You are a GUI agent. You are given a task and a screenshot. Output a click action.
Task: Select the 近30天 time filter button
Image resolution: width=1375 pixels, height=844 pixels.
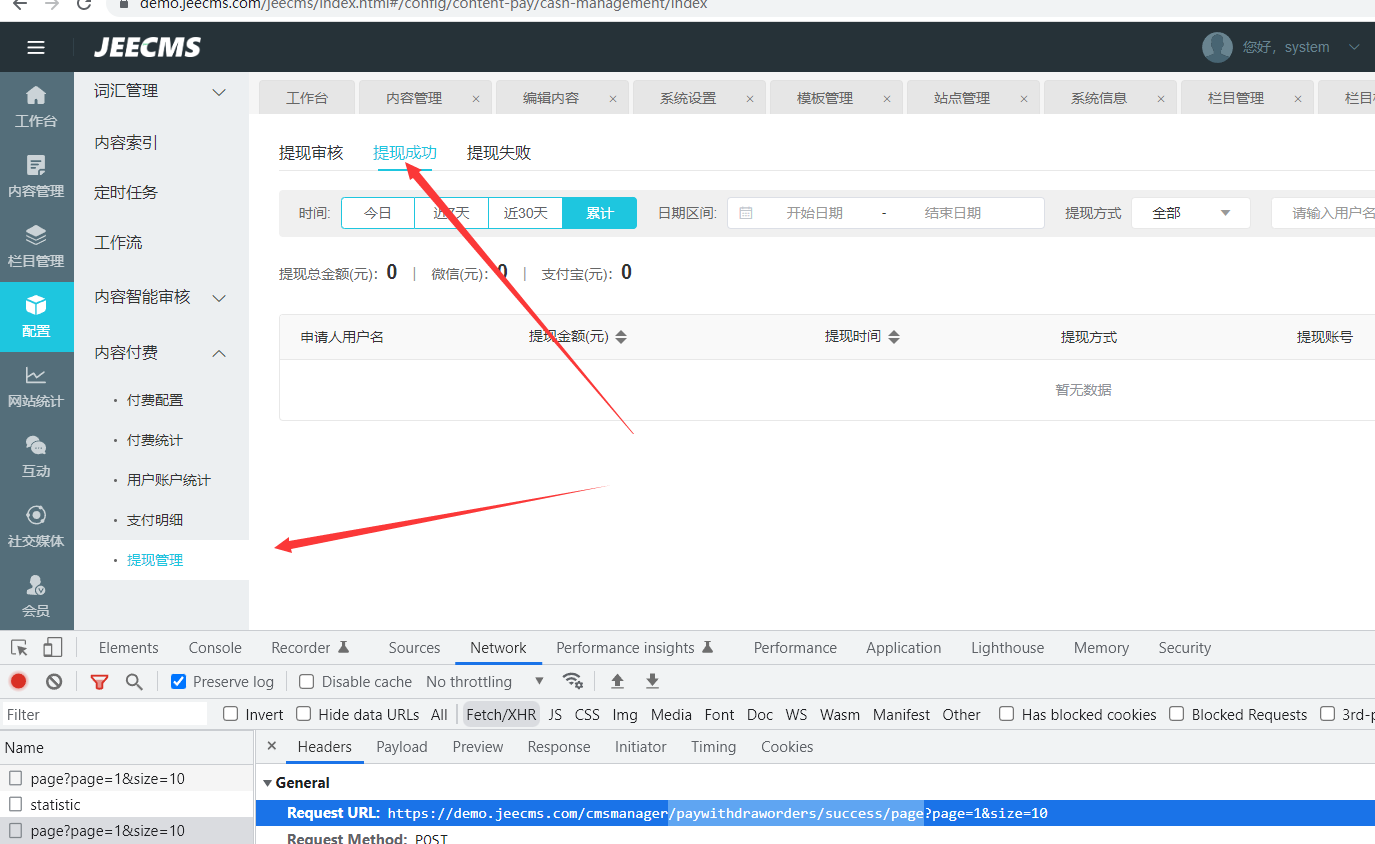pos(525,213)
